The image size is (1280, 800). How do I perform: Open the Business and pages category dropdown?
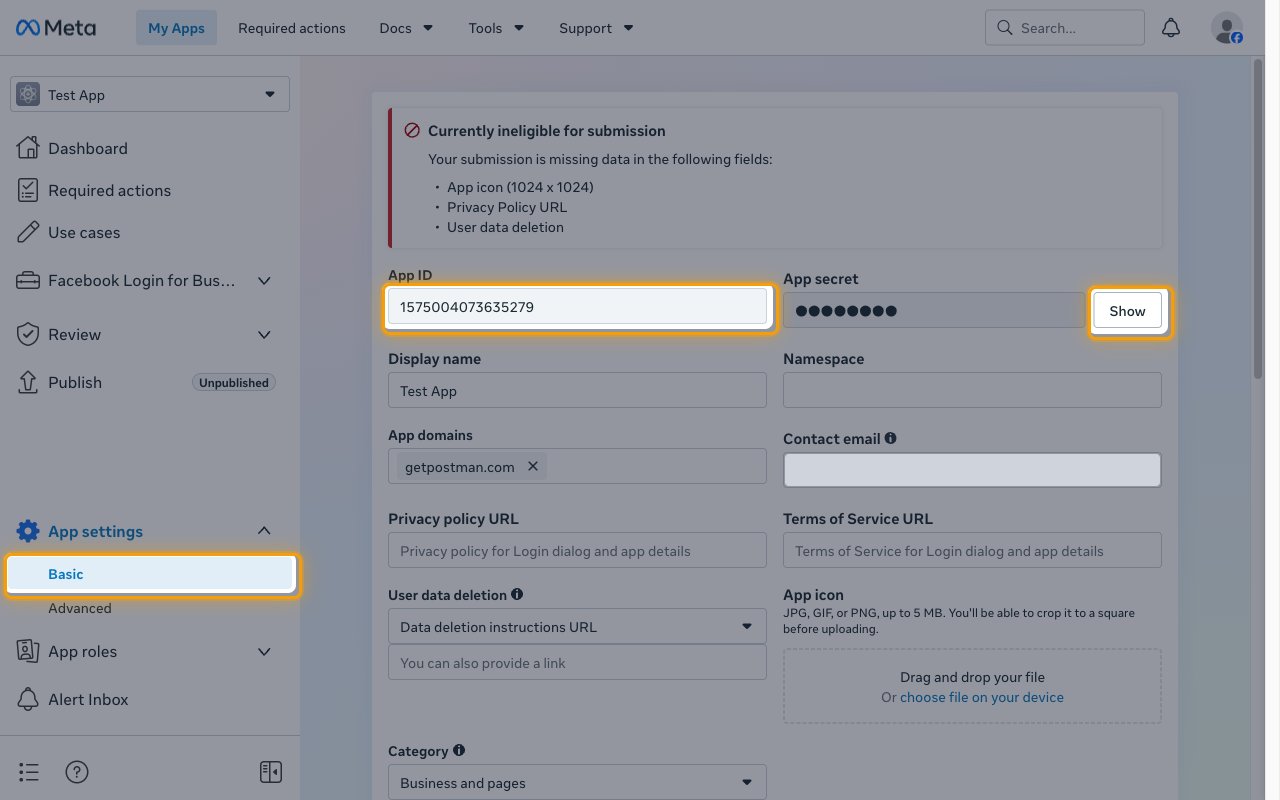point(577,783)
